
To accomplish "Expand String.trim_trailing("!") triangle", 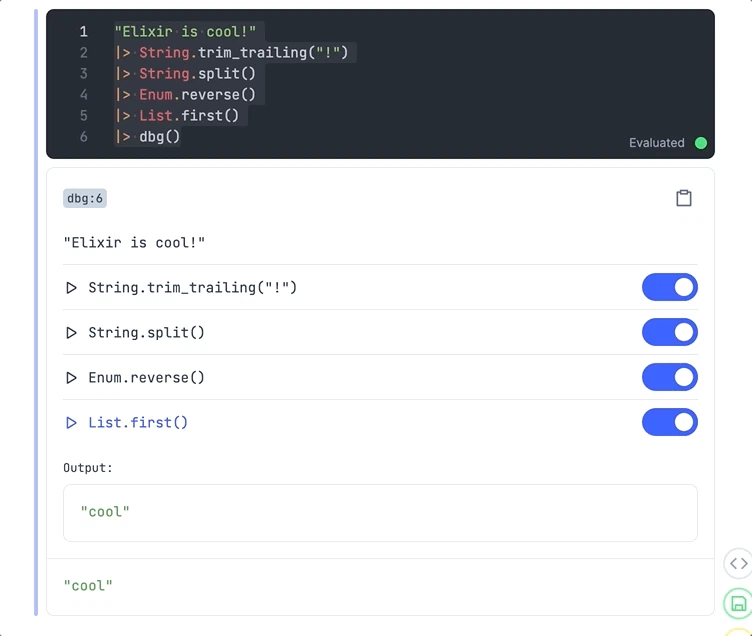I will click(x=71, y=288).
